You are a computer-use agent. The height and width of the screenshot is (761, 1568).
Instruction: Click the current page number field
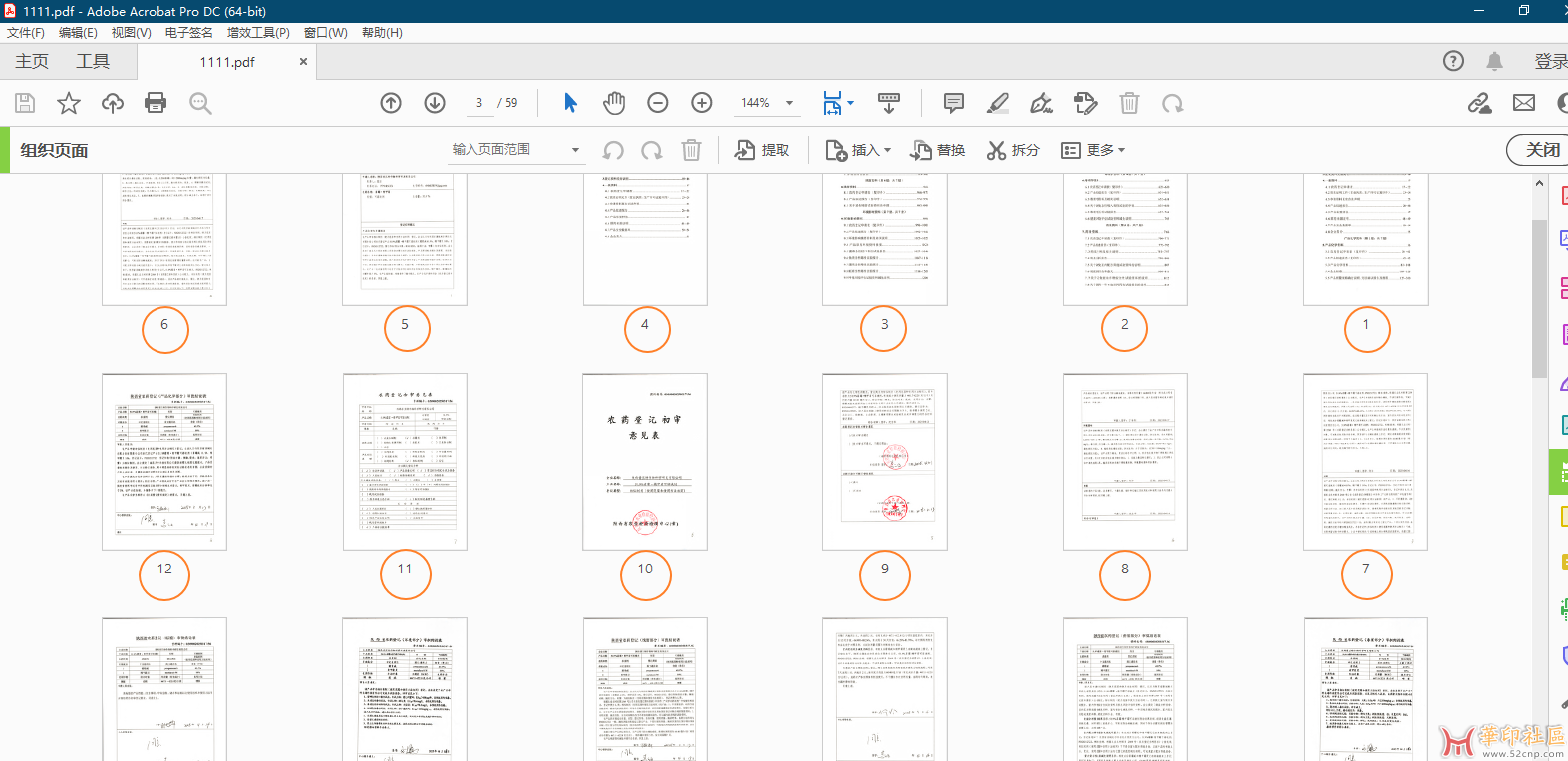pyautogui.click(x=479, y=103)
